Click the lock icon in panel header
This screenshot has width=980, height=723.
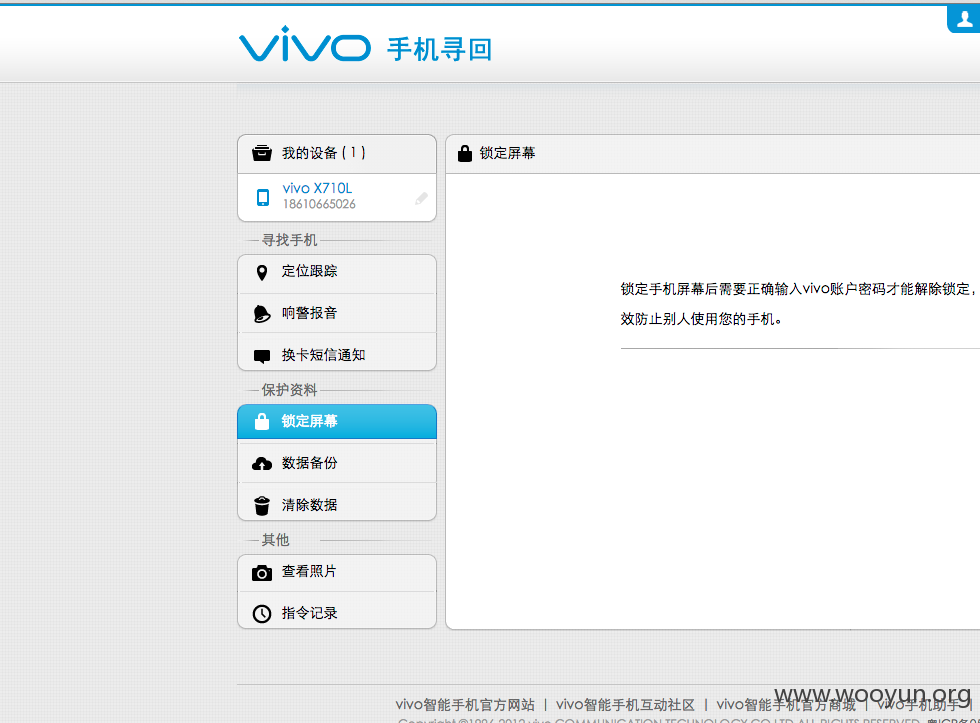tap(464, 153)
